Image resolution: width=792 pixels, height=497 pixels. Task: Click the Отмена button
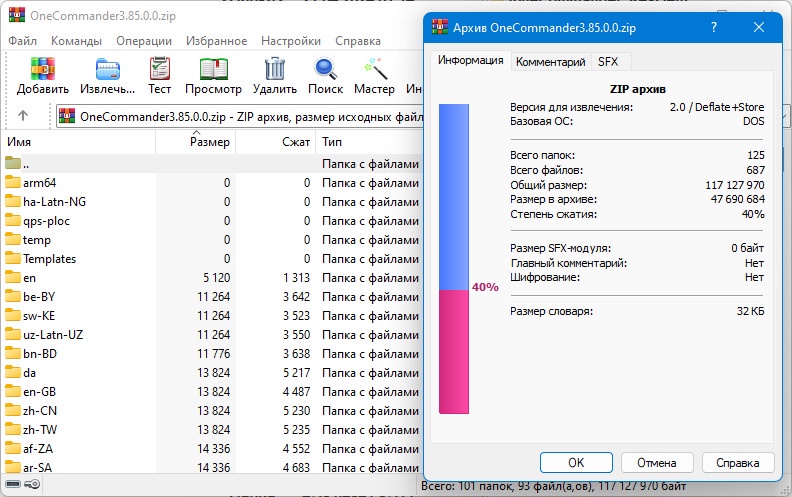[657, 463]
